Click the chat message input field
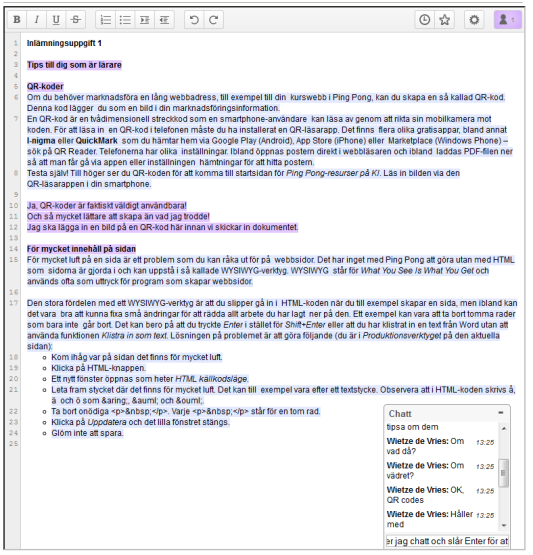Image resolution: width=533 pixels, height=555 pixels. coord(447,541)
